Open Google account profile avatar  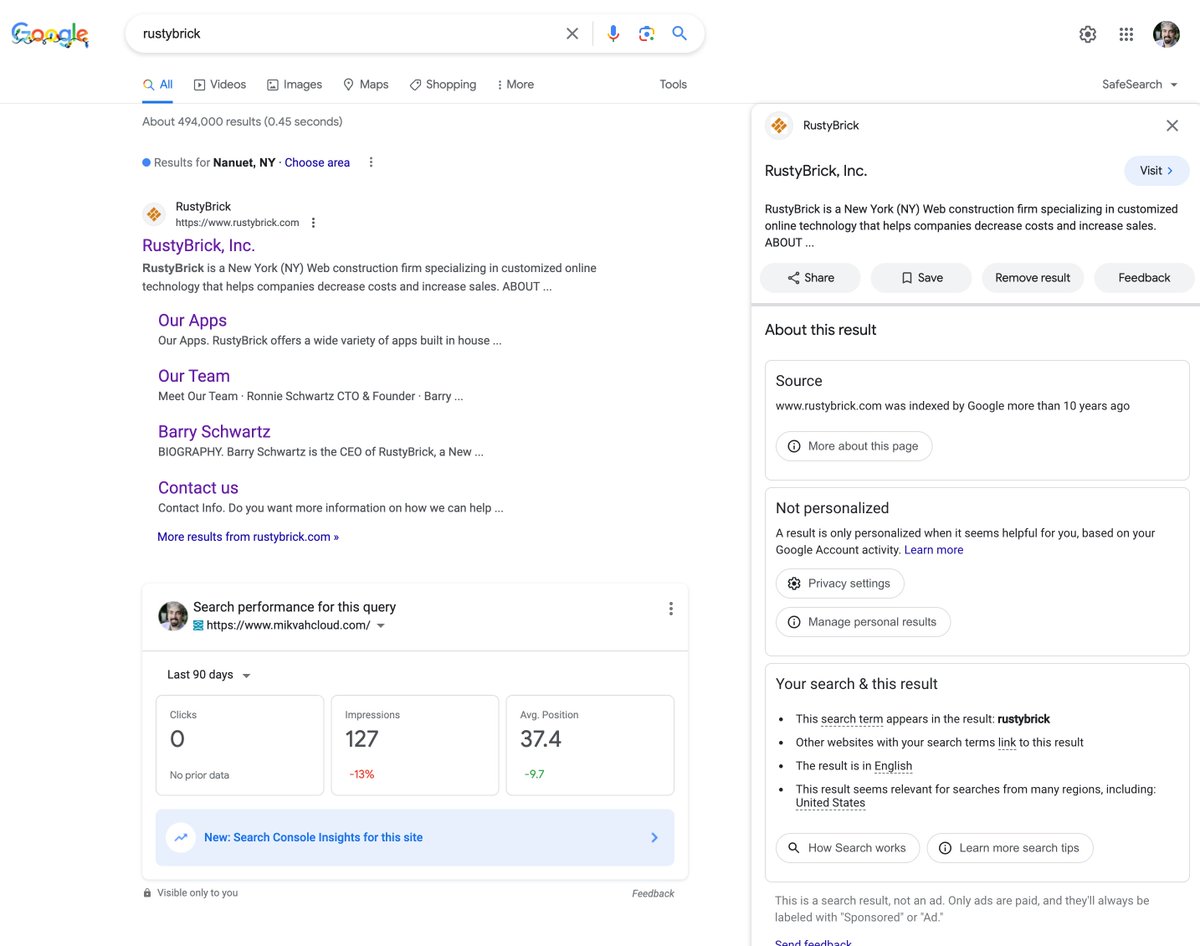(1166, 34)
